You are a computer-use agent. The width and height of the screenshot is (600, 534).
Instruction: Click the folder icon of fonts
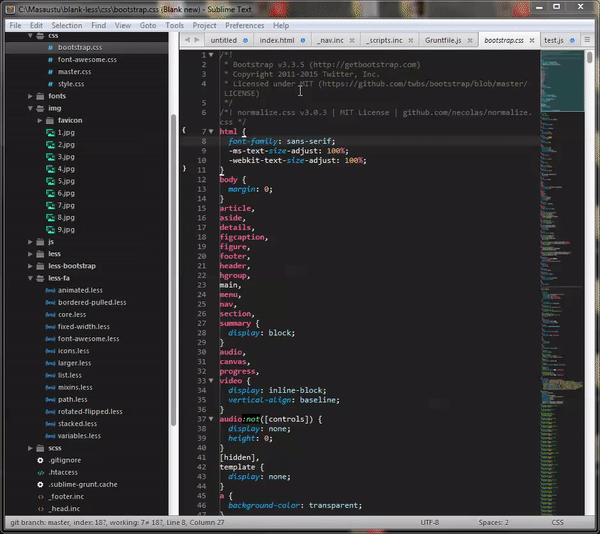[40, 96]
